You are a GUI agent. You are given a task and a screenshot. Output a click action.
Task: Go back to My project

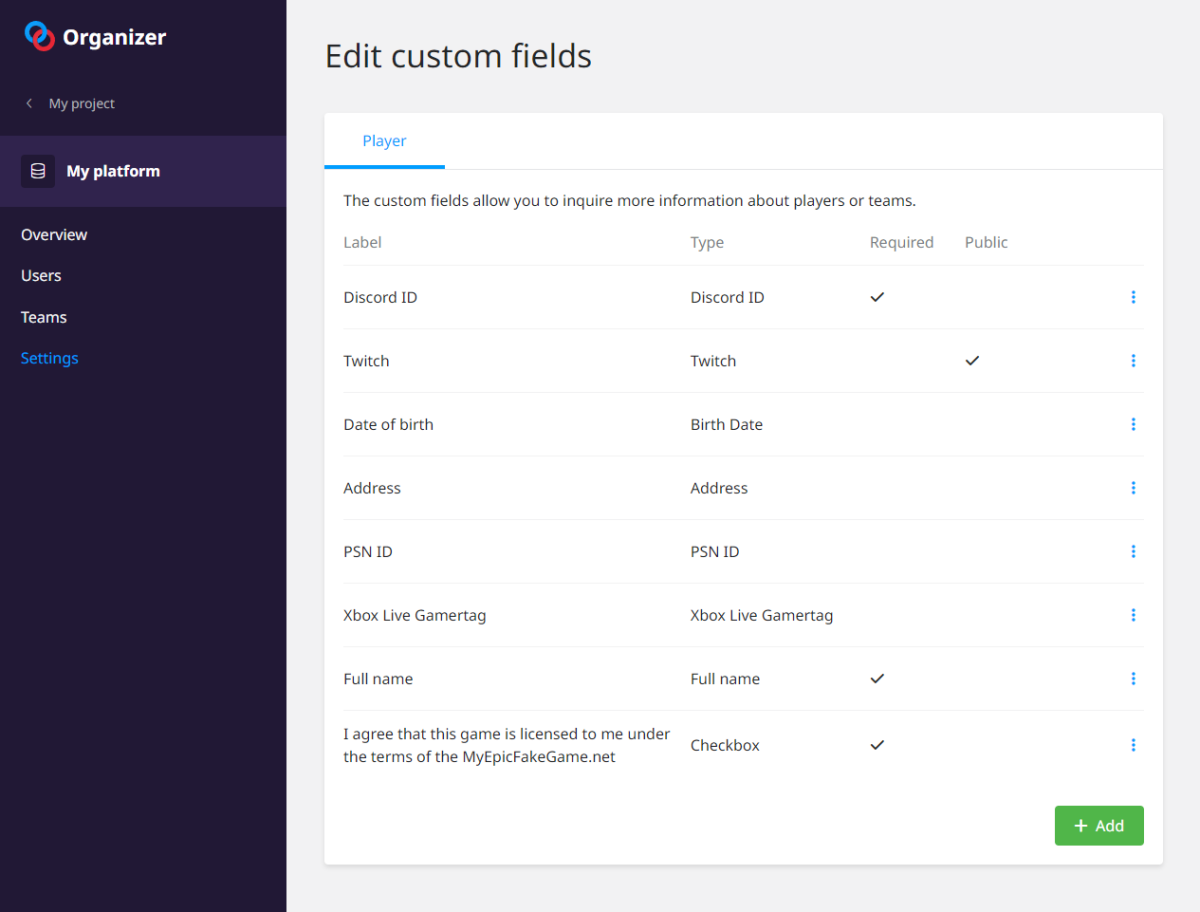81,103
